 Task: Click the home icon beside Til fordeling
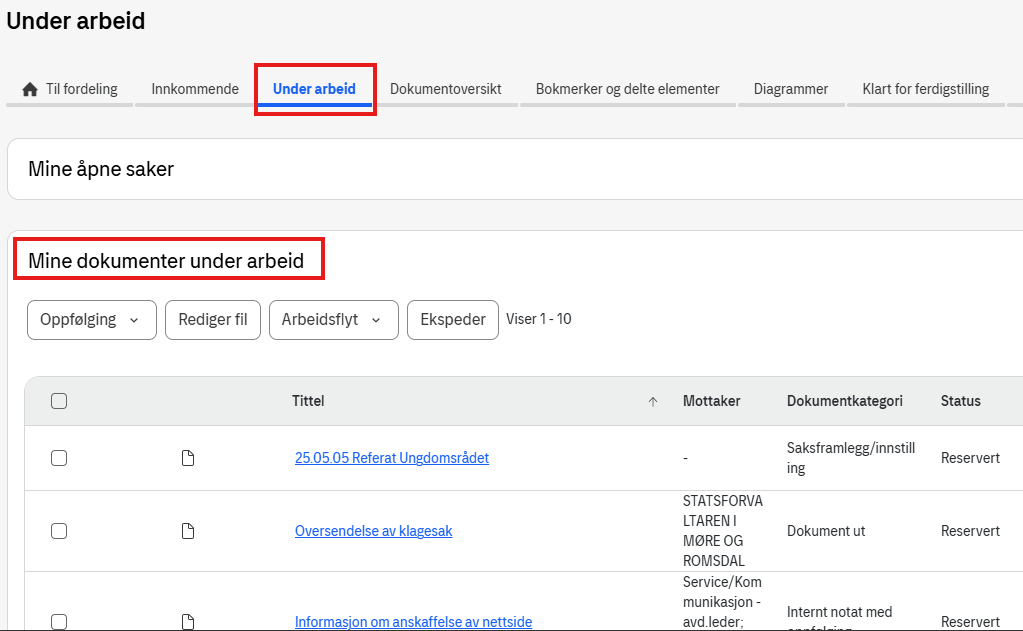pyautogui.click(x=30, y=89)
